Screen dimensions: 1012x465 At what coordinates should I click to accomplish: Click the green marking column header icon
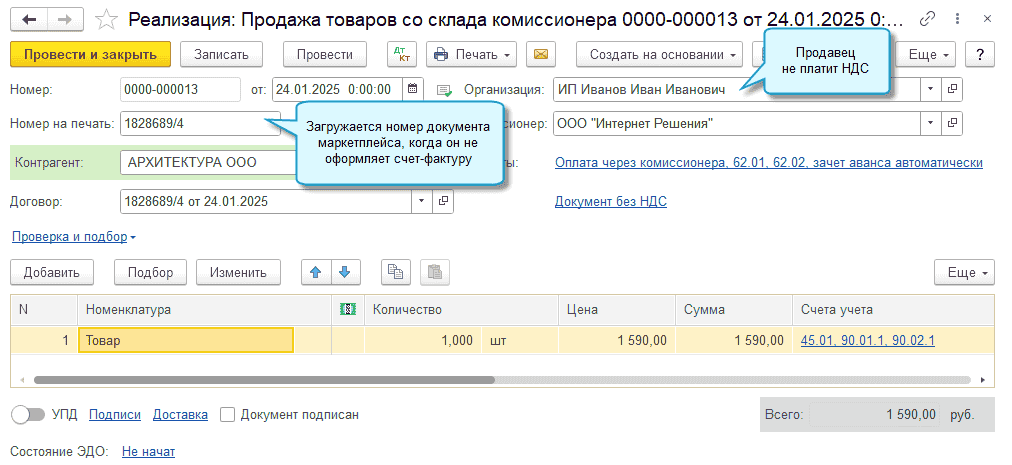(x=348, y=309)
